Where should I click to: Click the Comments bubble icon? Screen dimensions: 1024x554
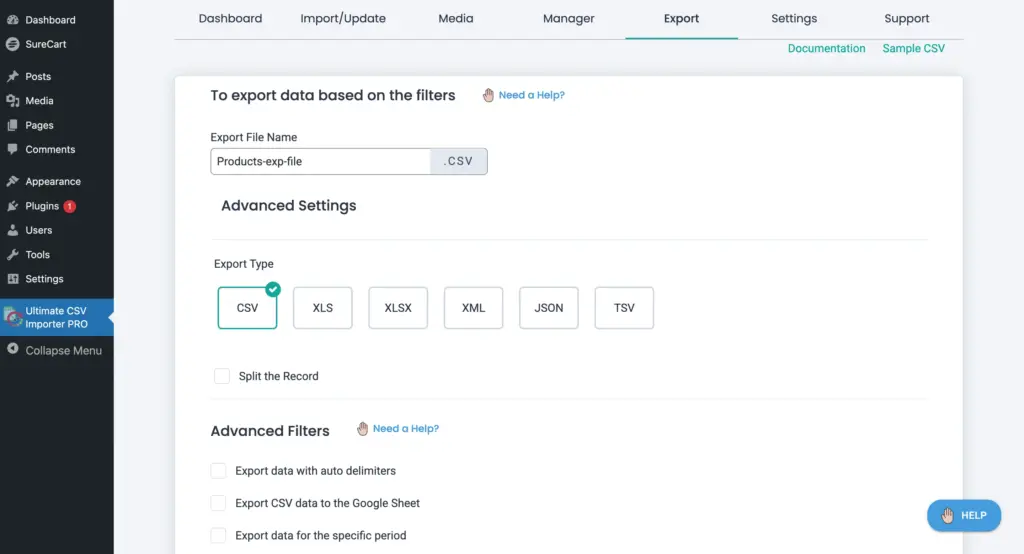(12, 149)
